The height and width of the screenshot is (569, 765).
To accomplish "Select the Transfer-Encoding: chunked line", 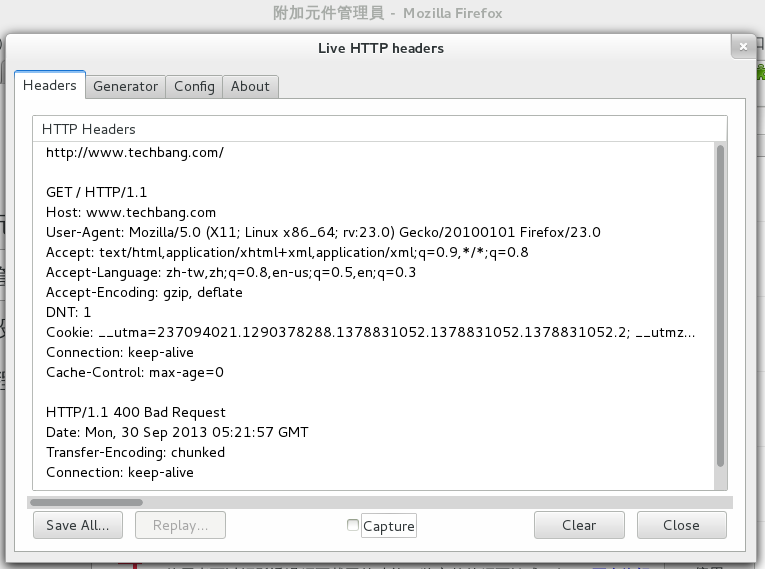I will pyautogui.click(x=135, y=452).
